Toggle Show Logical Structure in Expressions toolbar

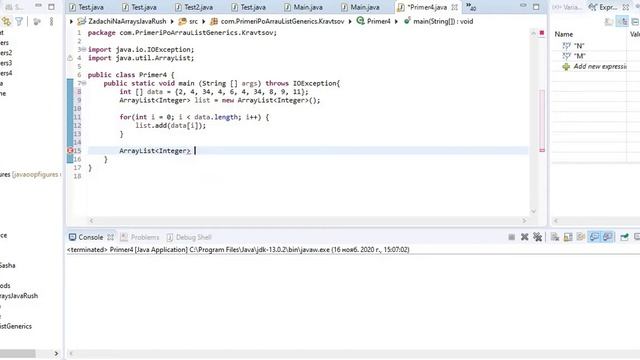click(622, 22)
